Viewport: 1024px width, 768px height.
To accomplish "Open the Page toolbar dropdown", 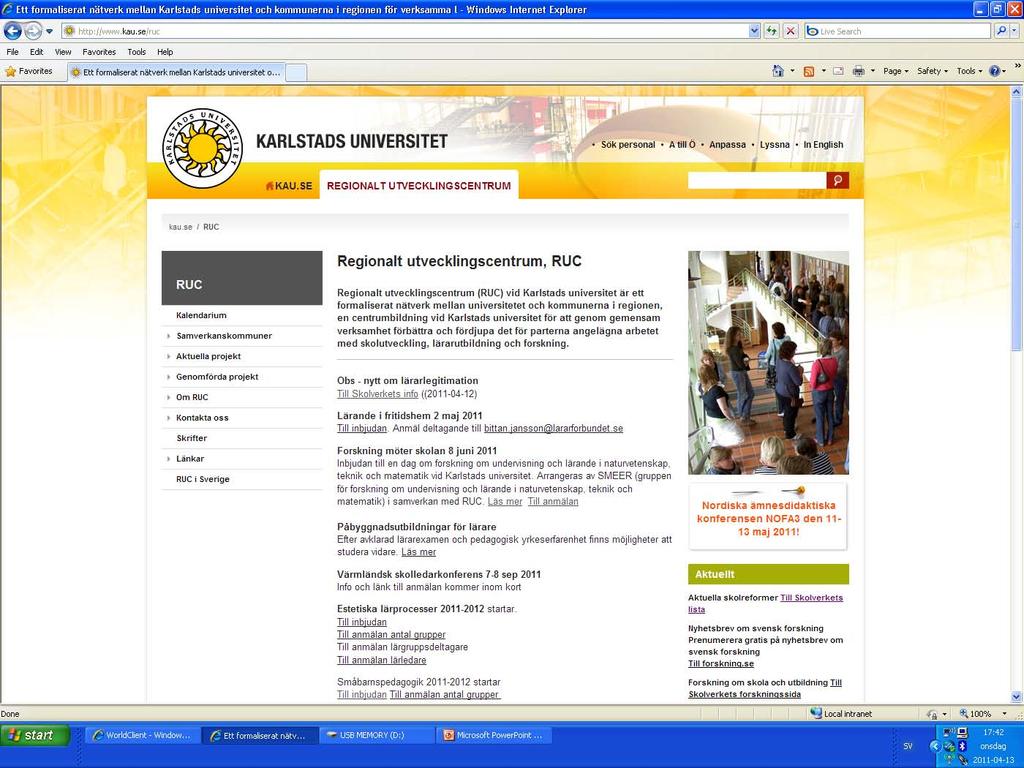I will pyautogui.click(x=895, y=71).
